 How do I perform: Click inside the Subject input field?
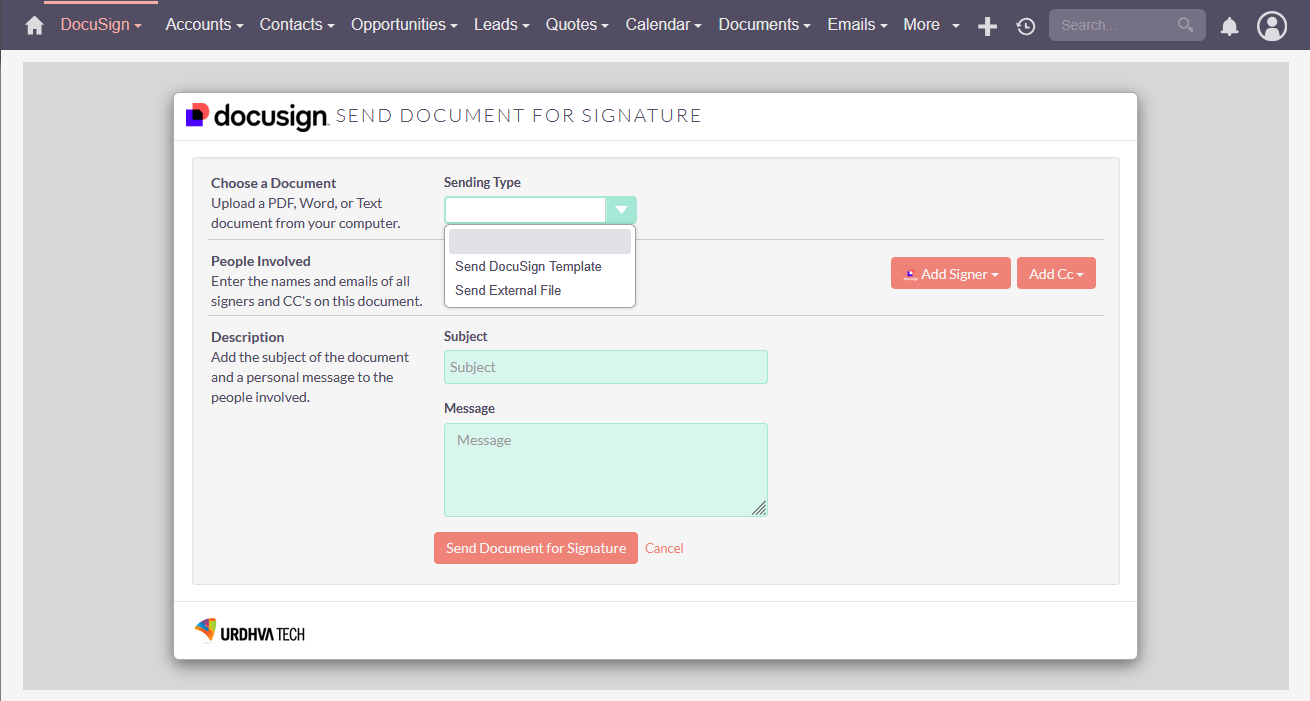coord(605,367)
